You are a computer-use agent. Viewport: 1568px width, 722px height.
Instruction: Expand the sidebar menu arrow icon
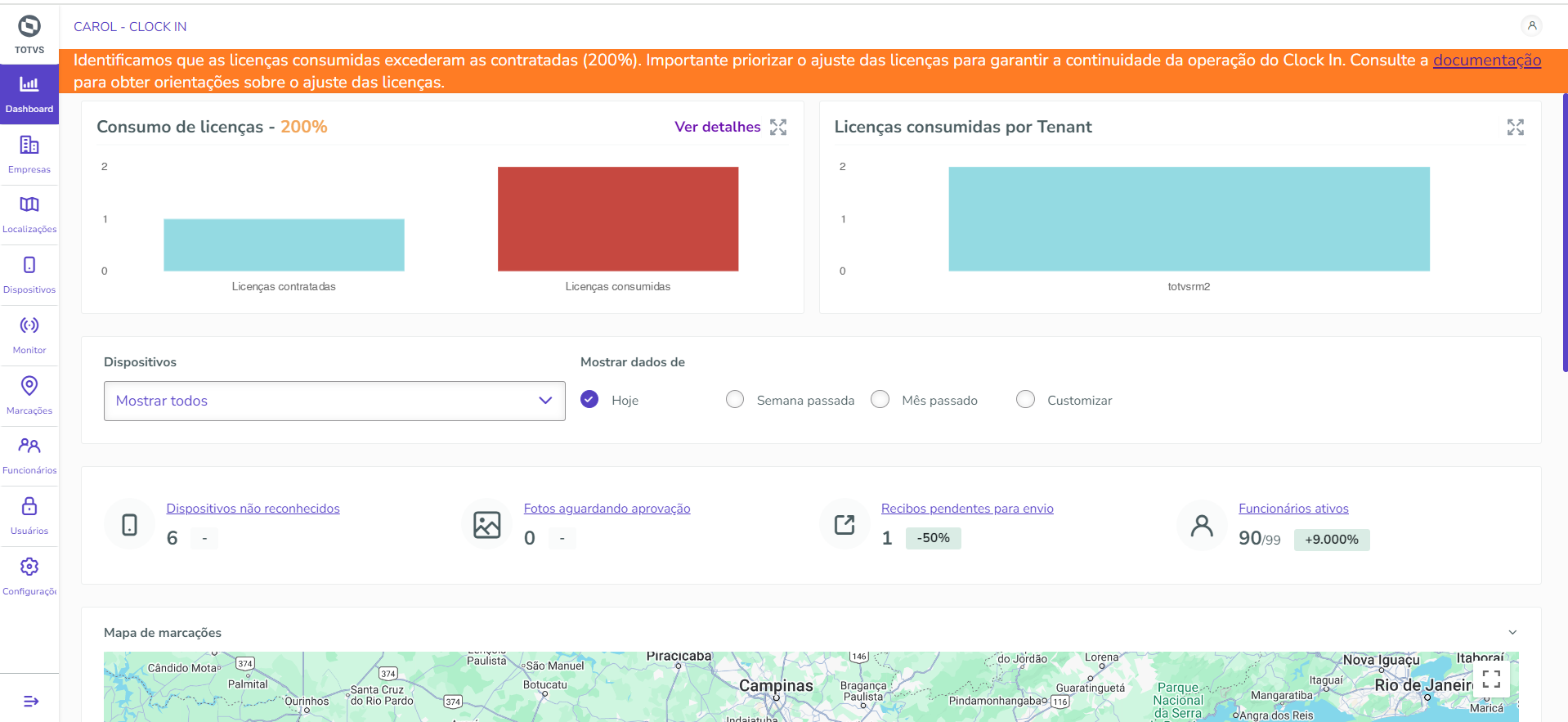pos(31,702)
